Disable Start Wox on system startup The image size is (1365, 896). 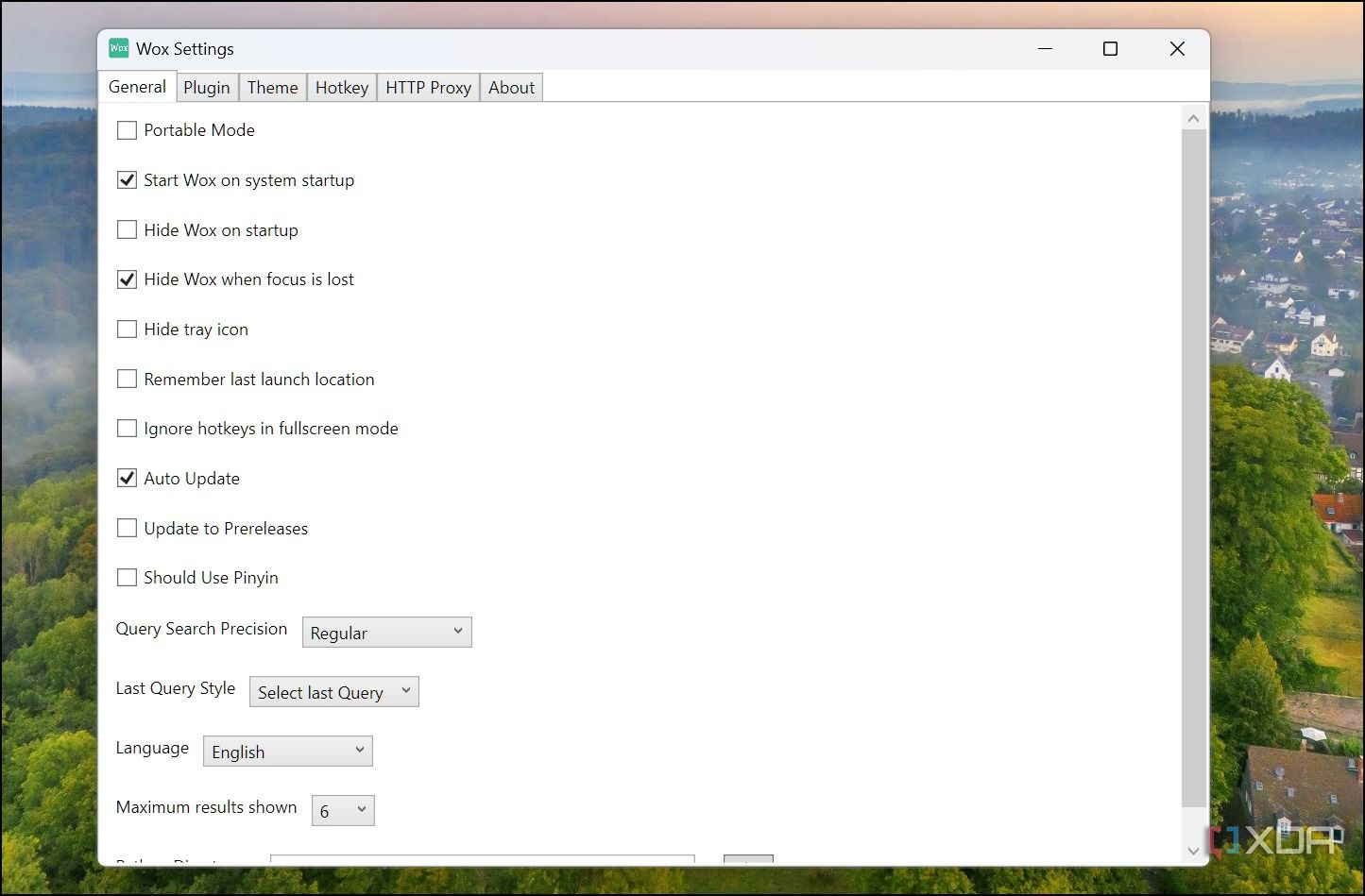pos(127,179)
